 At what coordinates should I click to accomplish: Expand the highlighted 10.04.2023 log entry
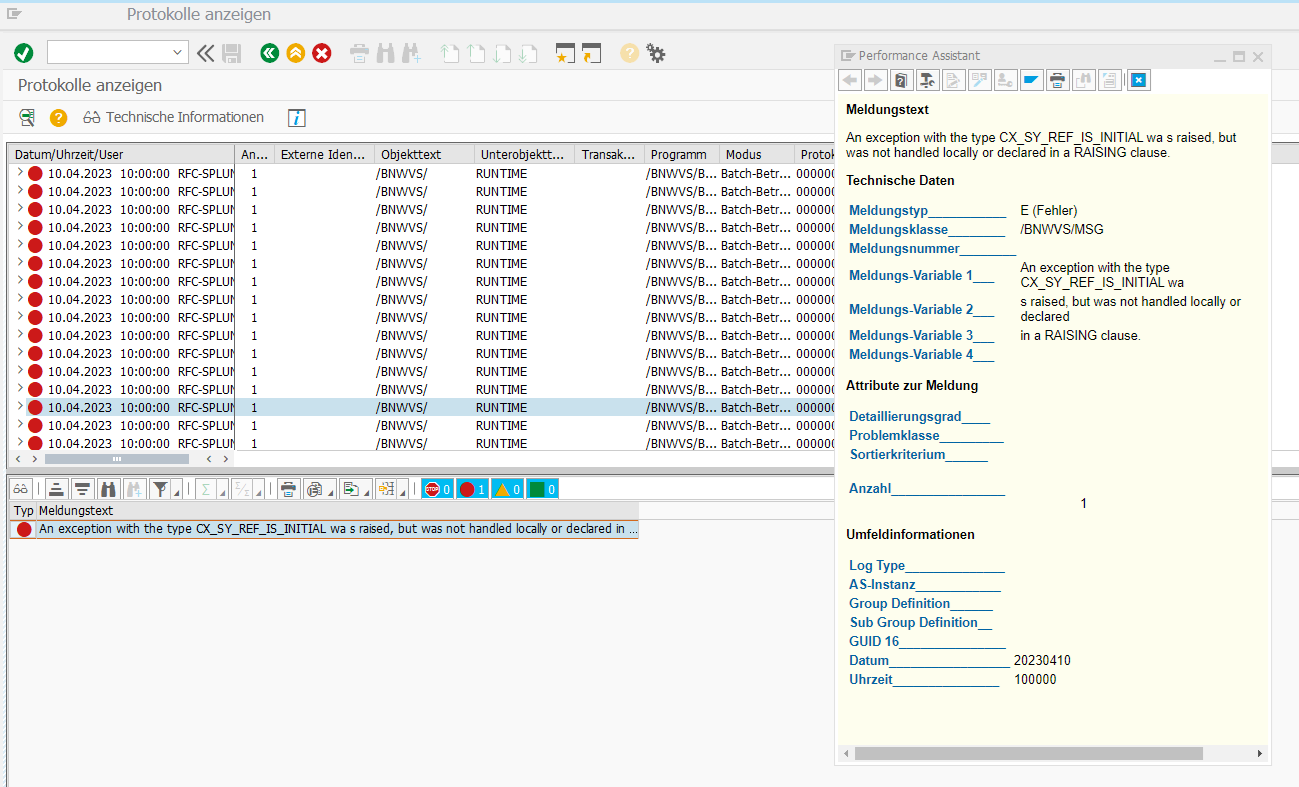tap(19, 407)
